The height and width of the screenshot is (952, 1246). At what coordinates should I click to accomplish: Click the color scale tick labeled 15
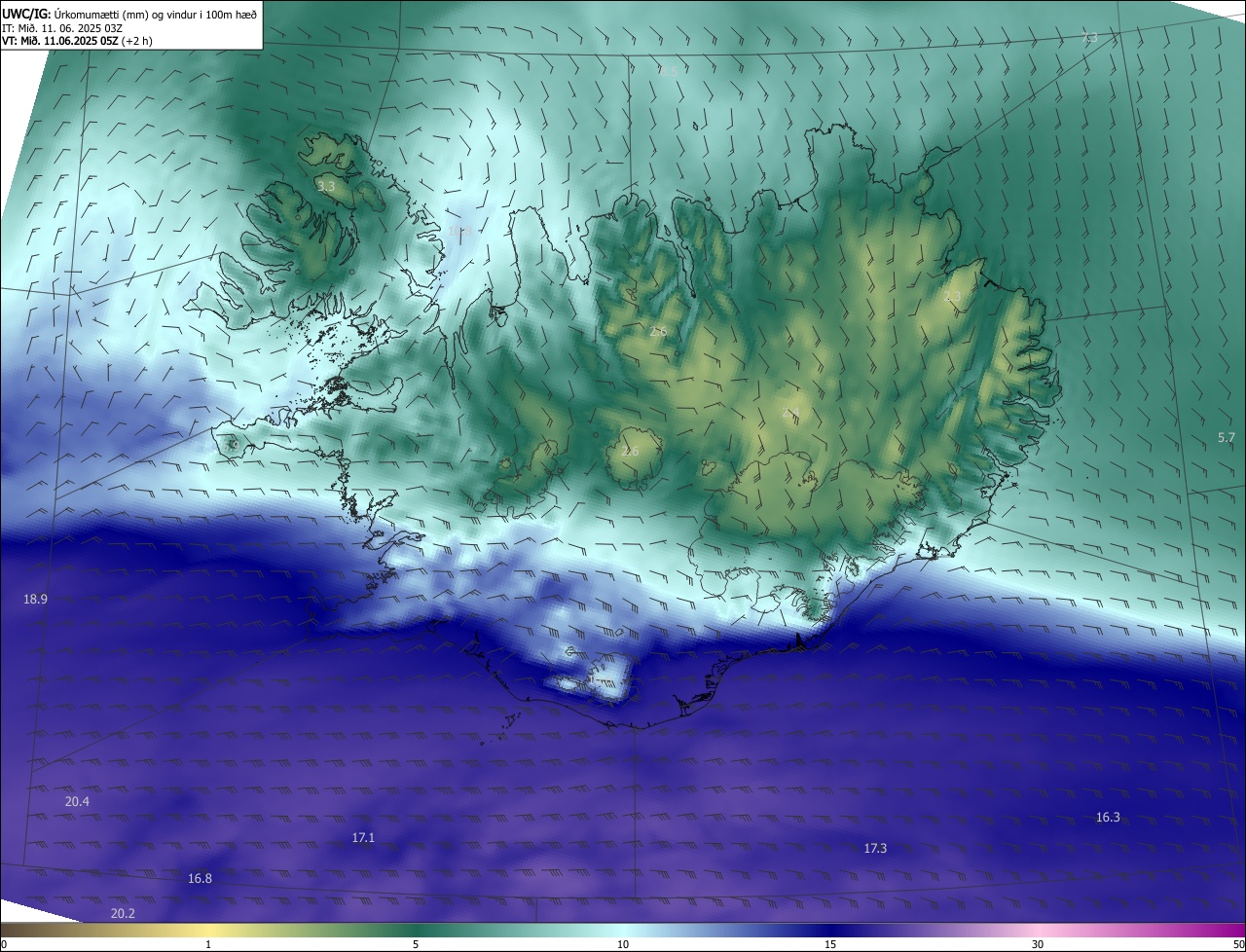tap(830, 944)
